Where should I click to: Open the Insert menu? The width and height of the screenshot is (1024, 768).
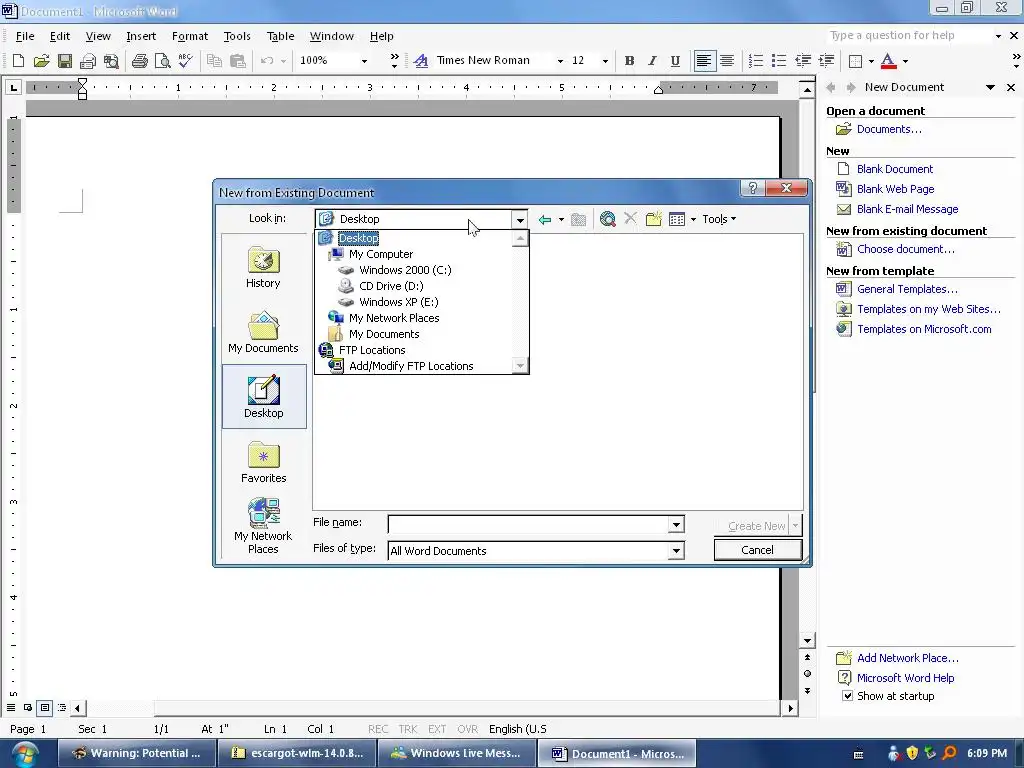141,36
